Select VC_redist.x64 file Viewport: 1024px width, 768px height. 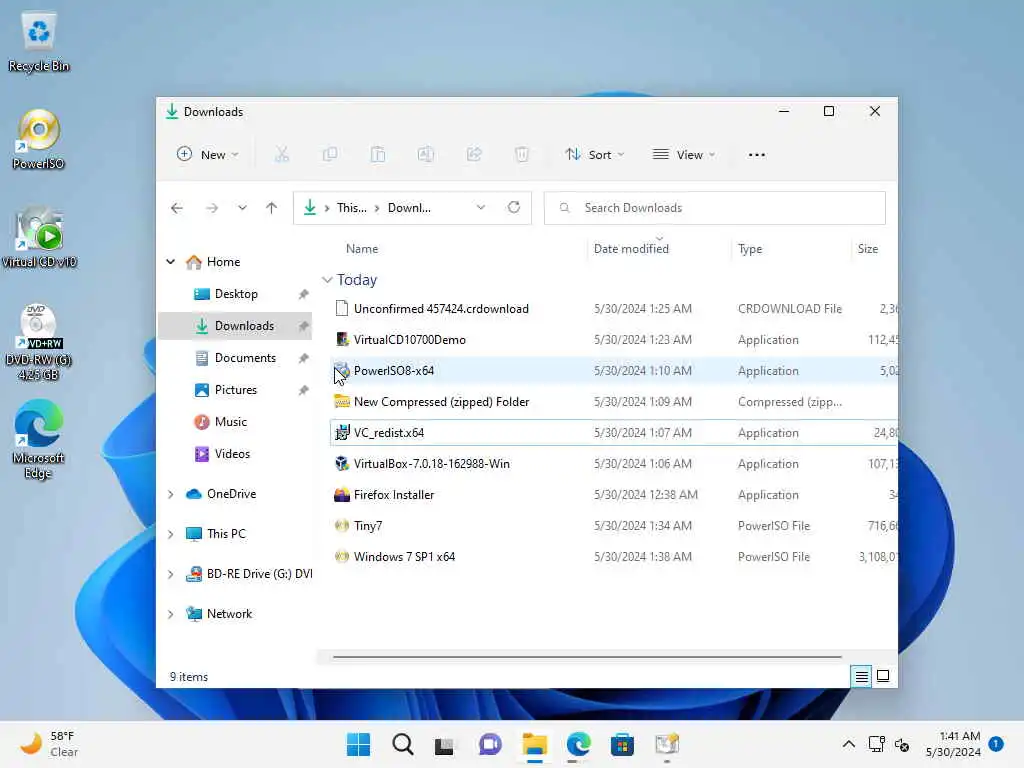tap(613, 433)
